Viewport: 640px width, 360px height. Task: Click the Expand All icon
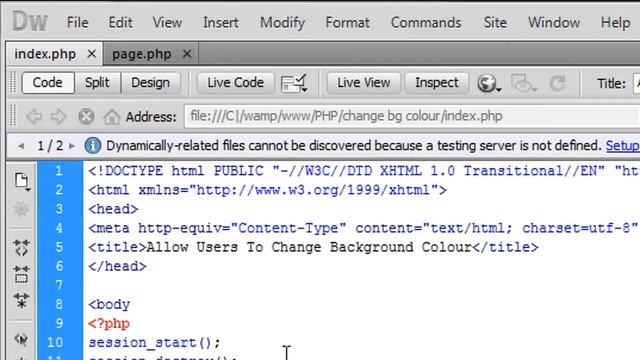coord(21,300)
